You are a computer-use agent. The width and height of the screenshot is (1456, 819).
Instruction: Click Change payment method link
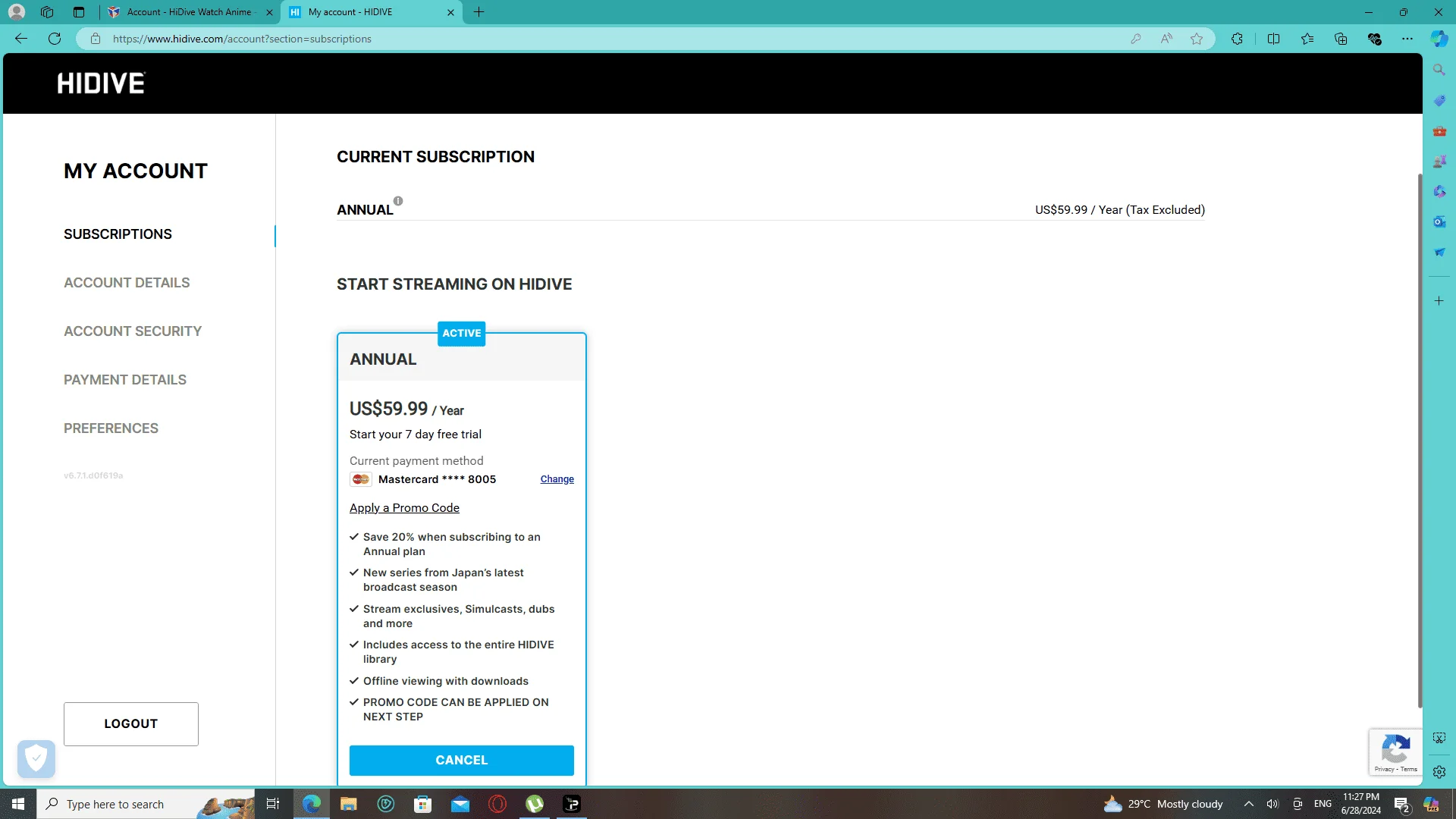tap(557, 479)
